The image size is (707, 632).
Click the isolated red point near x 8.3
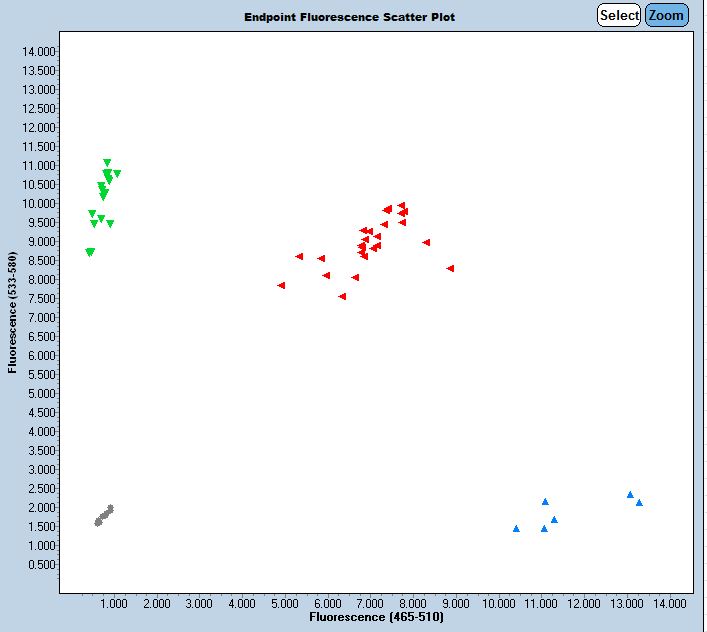click(x=426, y=242)
